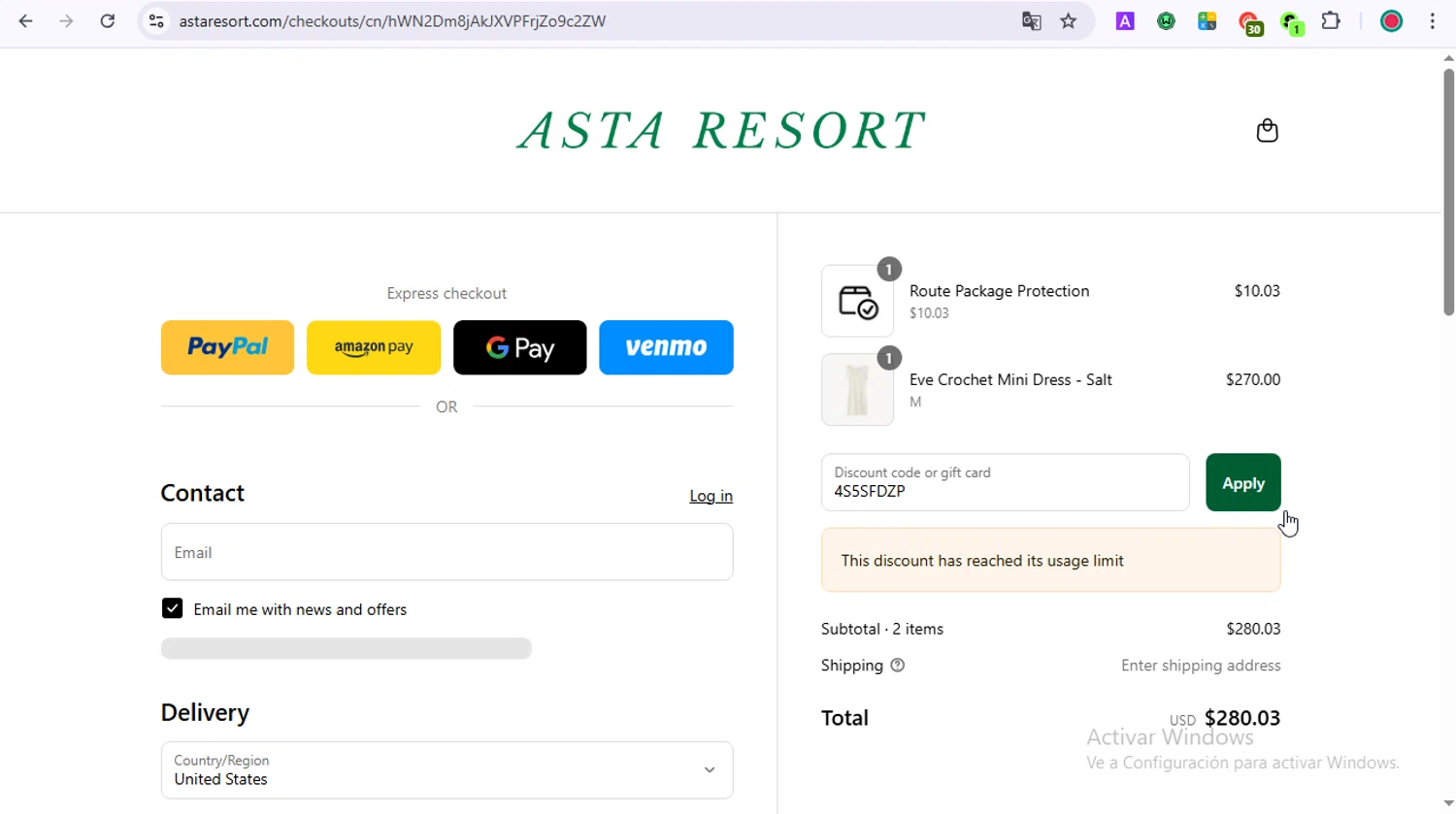Expand the Country/Region dropdown
The width and height of the screenshot is (1456, 814).
click(x=447, y=770)
